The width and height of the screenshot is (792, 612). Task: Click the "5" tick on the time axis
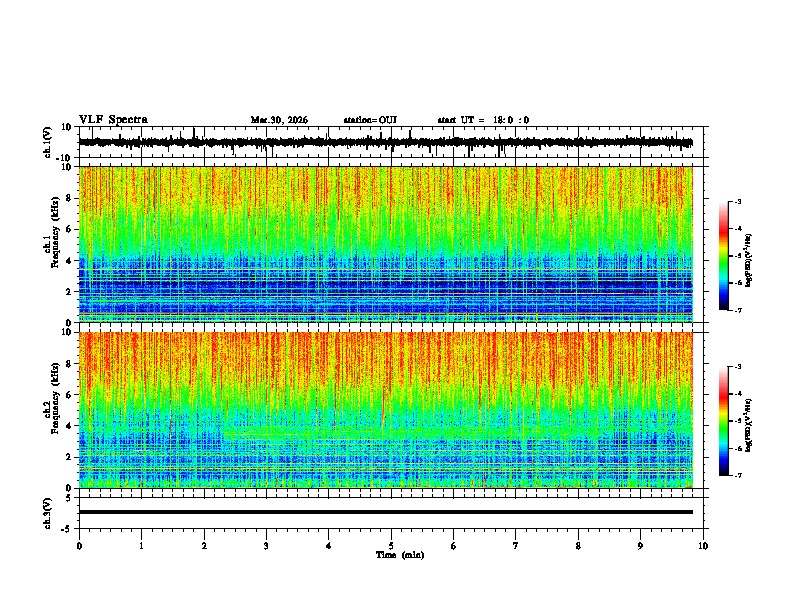[391, 546]
